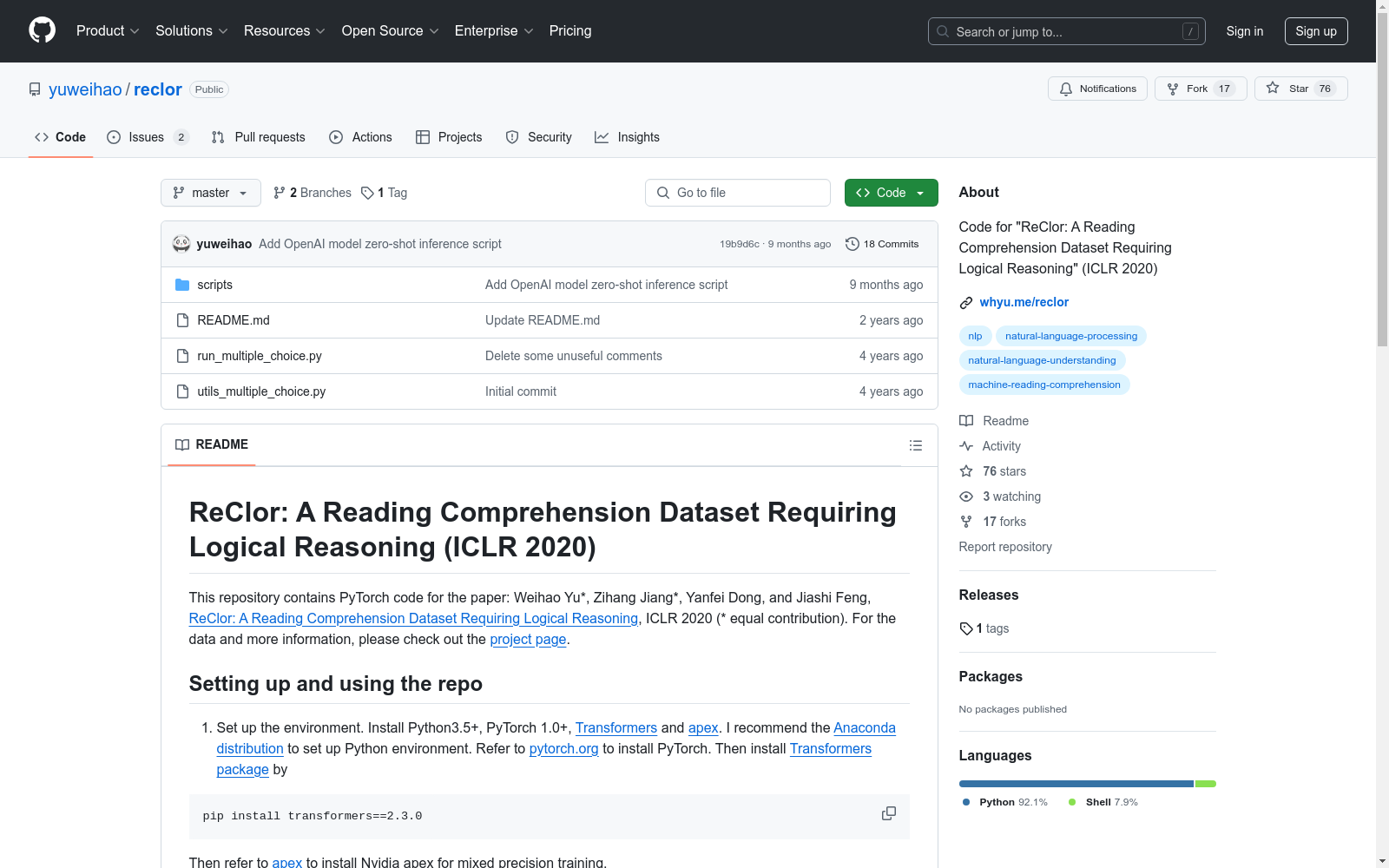Click the star icon in the Star button
The image size is (1389, 868).
(1273, 88)
